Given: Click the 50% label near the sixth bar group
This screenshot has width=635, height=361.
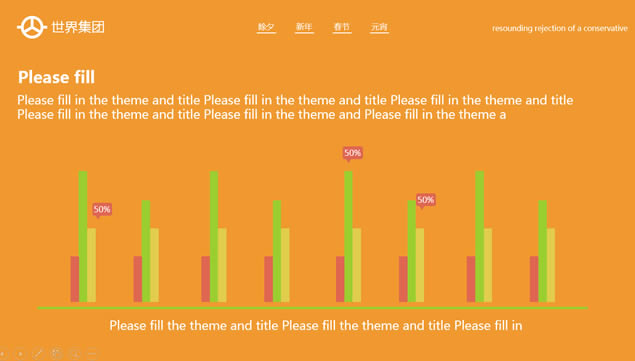Looking at the screenshot, I should point(426,200).
